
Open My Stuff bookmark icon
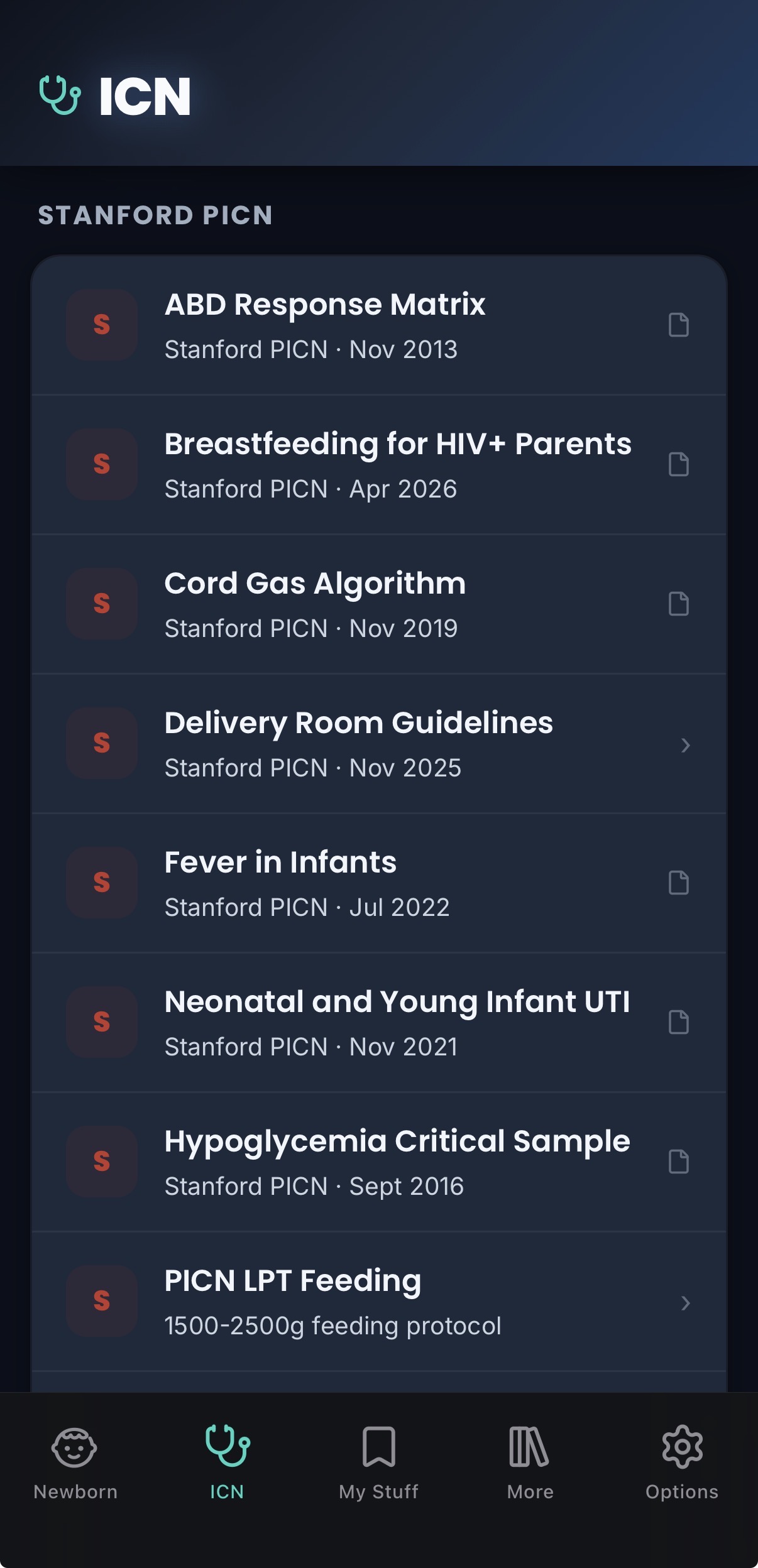tap(379, 1447)
